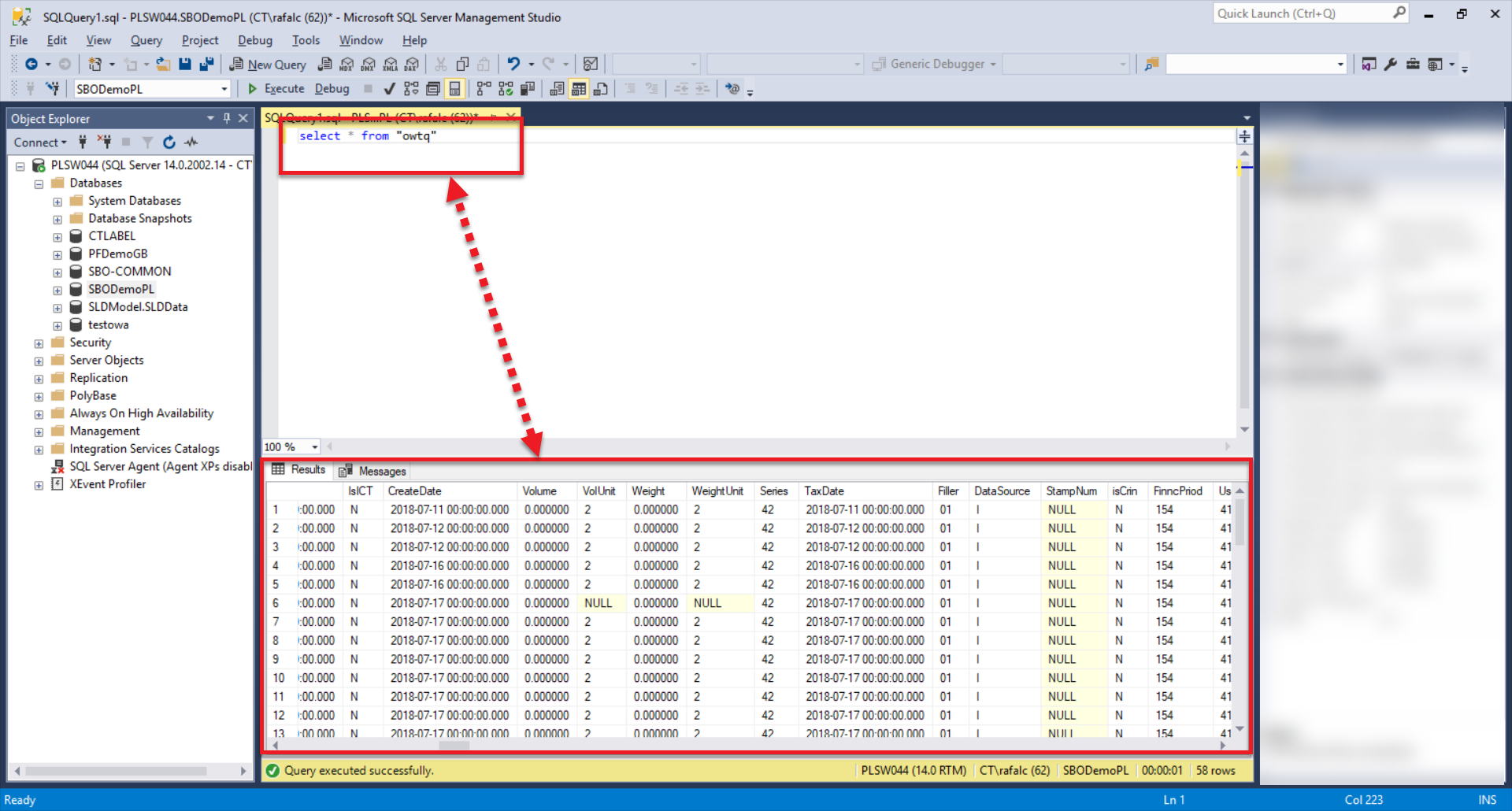The image size is (1512, 811).
Task: Open the 100 % zoom dropdown
Action: coord(315,447)
